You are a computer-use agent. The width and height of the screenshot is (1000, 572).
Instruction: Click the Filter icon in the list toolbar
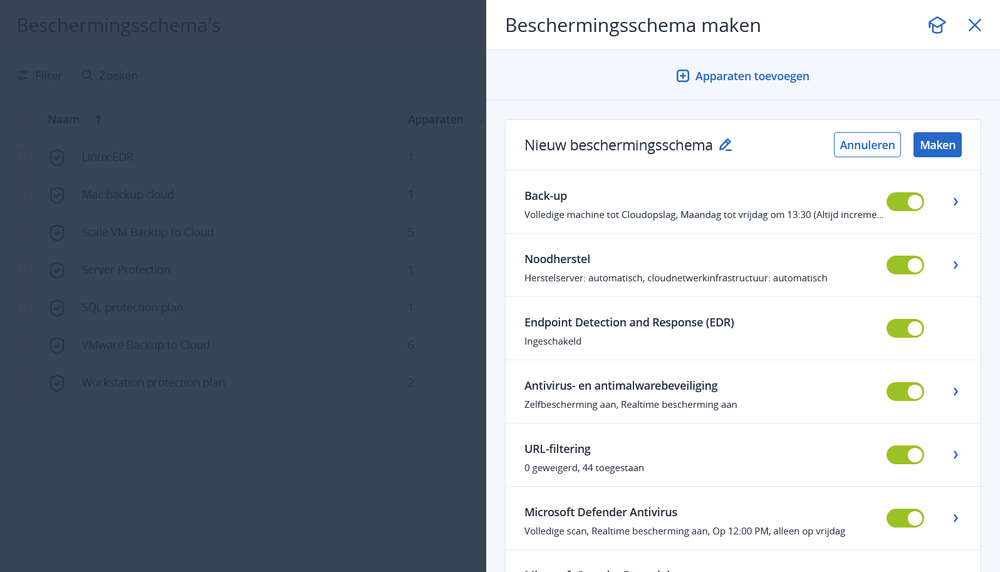[x=23, y=76]
